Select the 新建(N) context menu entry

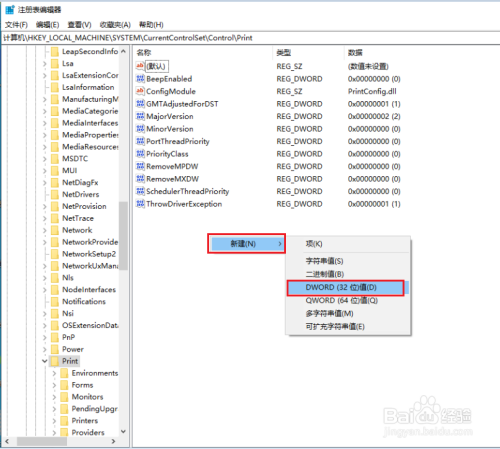click(246, 244)
